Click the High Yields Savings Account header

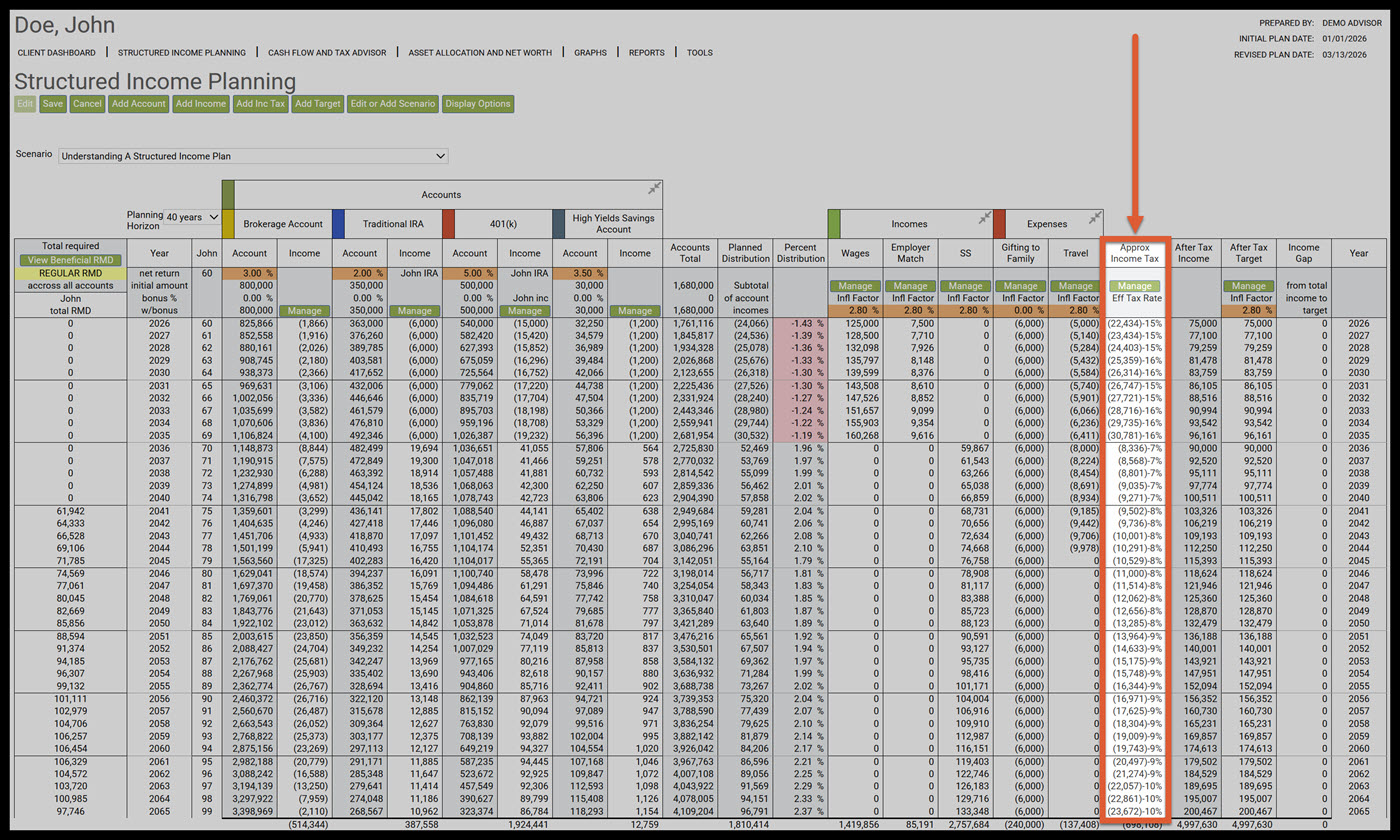(x=614, y=224)
